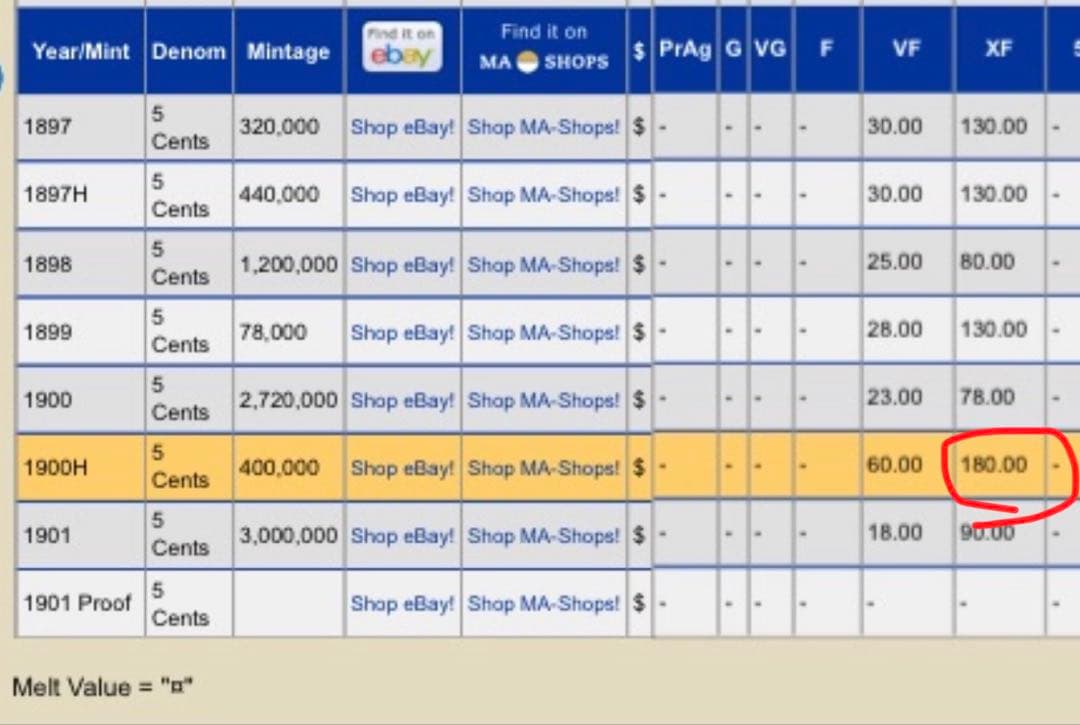1080x725 pixels.
Task: Select the VF grade column header
Action: [x=906, y=48]
